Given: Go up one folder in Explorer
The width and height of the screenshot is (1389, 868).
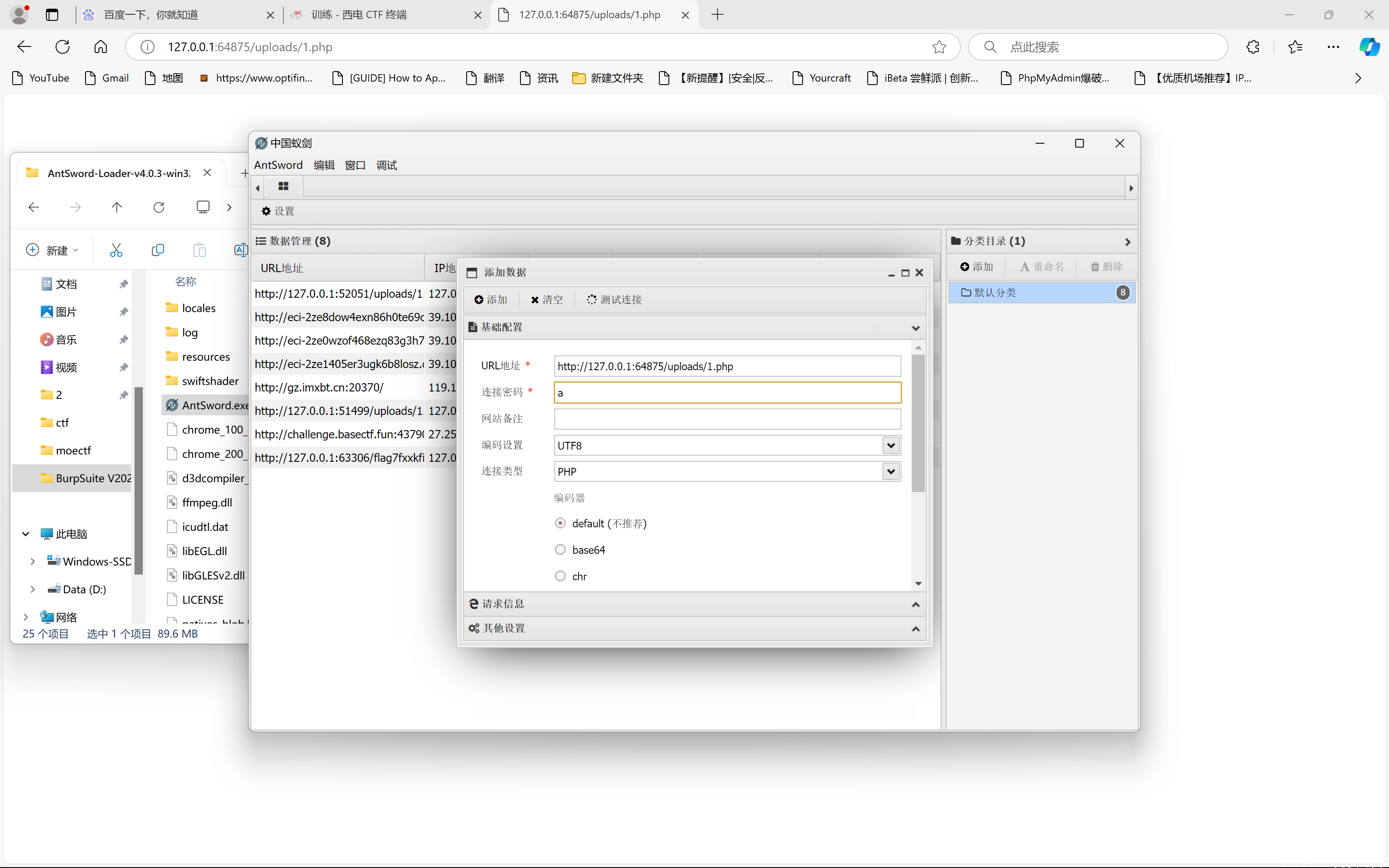Looking at the screenshot, I should tap(116, 207).
